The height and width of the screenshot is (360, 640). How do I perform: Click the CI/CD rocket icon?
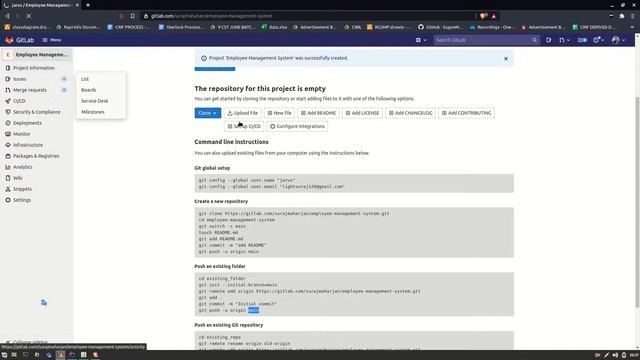(8, 101)
